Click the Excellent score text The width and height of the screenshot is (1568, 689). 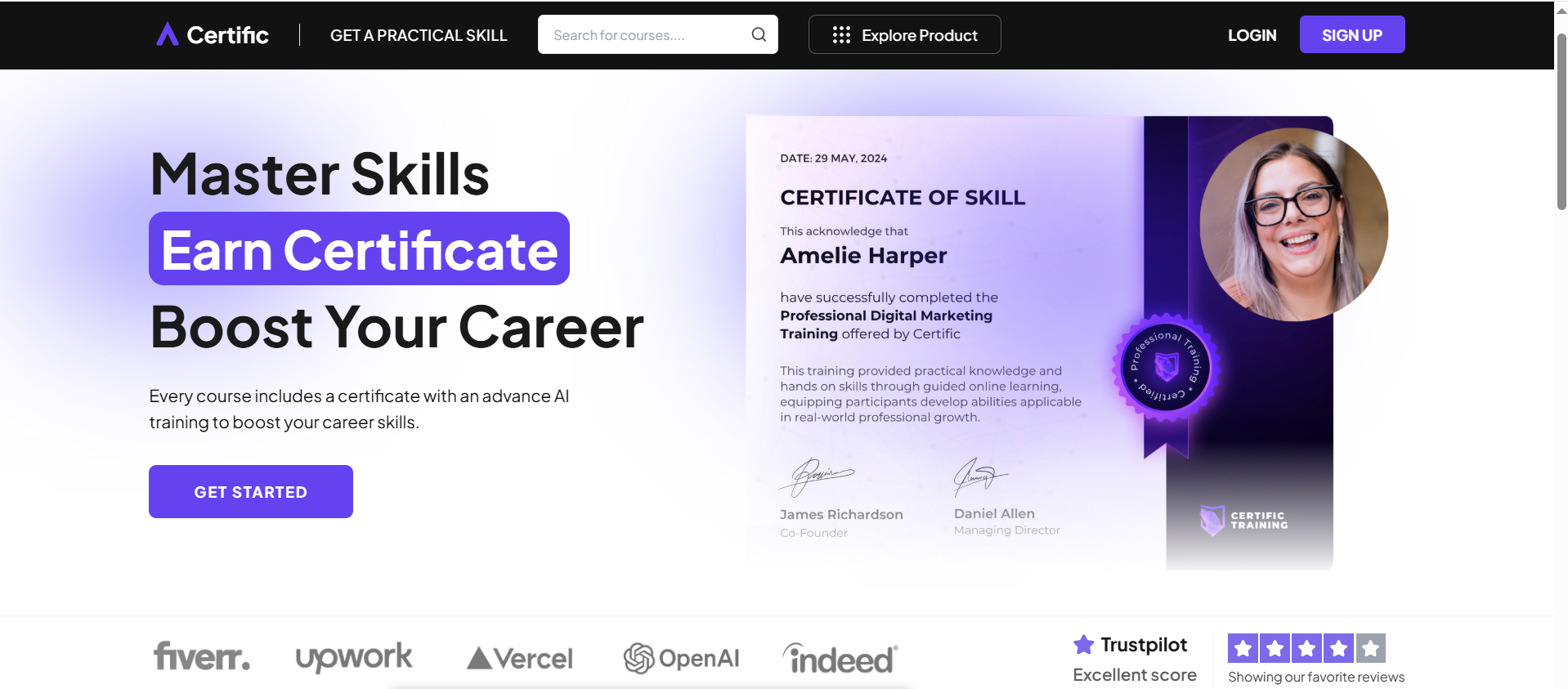(x=1135, y=675)
